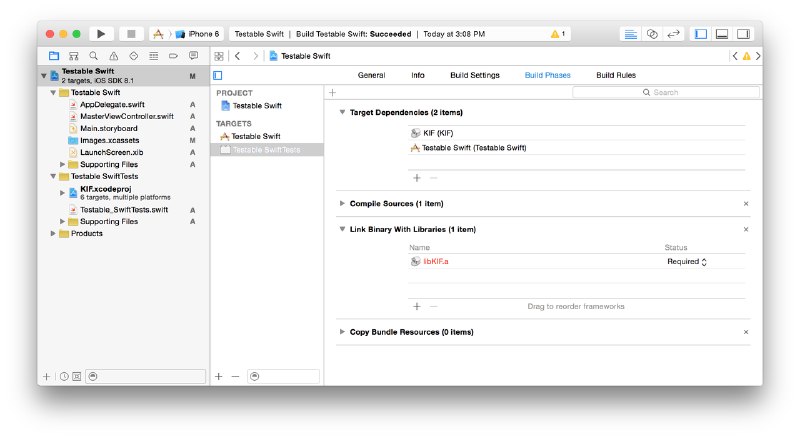Image resolution: width=800 pixels, height=439 pixels.
Task: Open the Issue navigator
Action: [113, 56]
